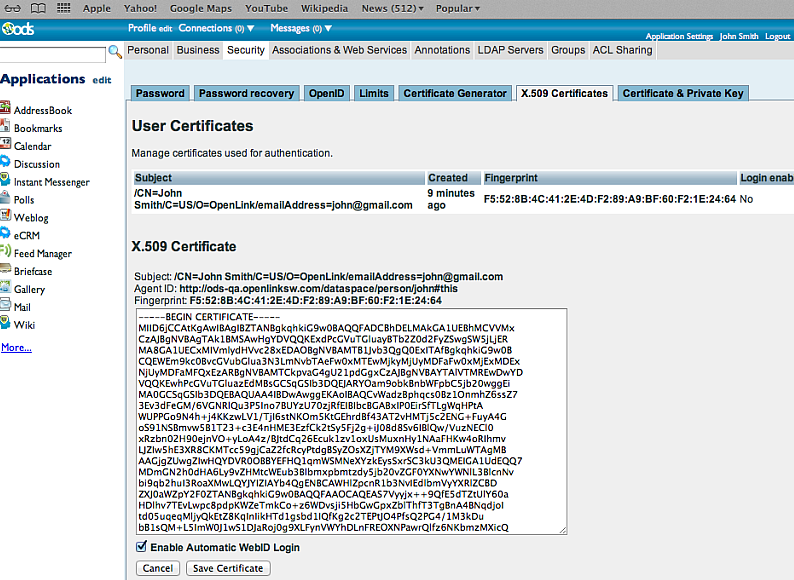Open the Calendar app icon

point(6,146)
